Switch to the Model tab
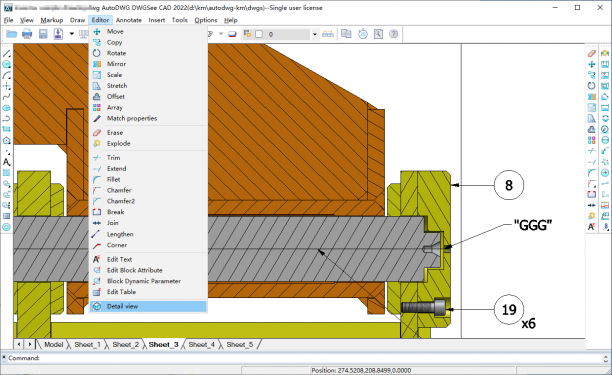The height and width of the screenshot is (375, 612). coord(53,345)
